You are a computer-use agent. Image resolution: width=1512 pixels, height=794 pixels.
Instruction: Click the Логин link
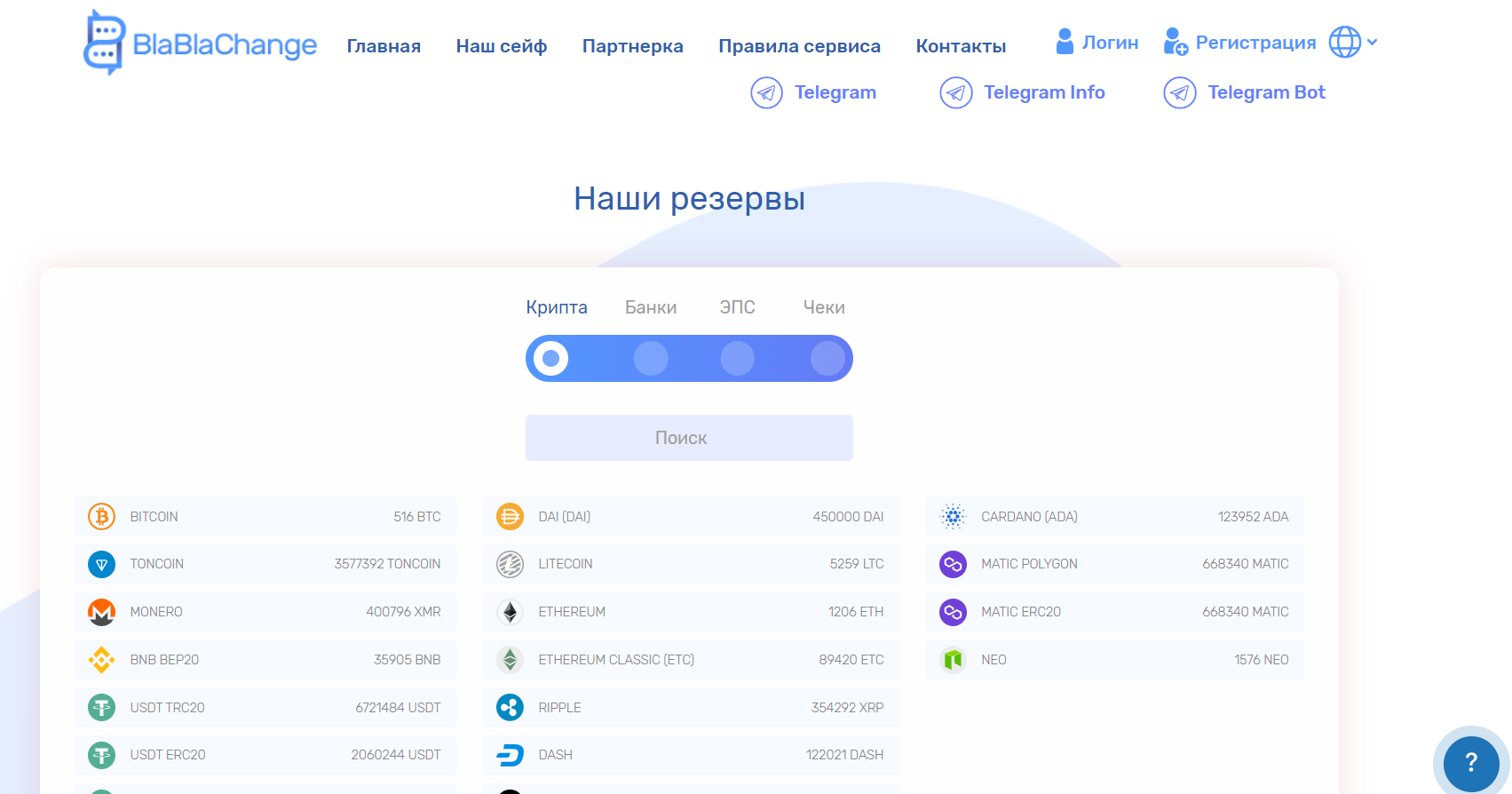pyautogui.click(x=1111, y=43)
